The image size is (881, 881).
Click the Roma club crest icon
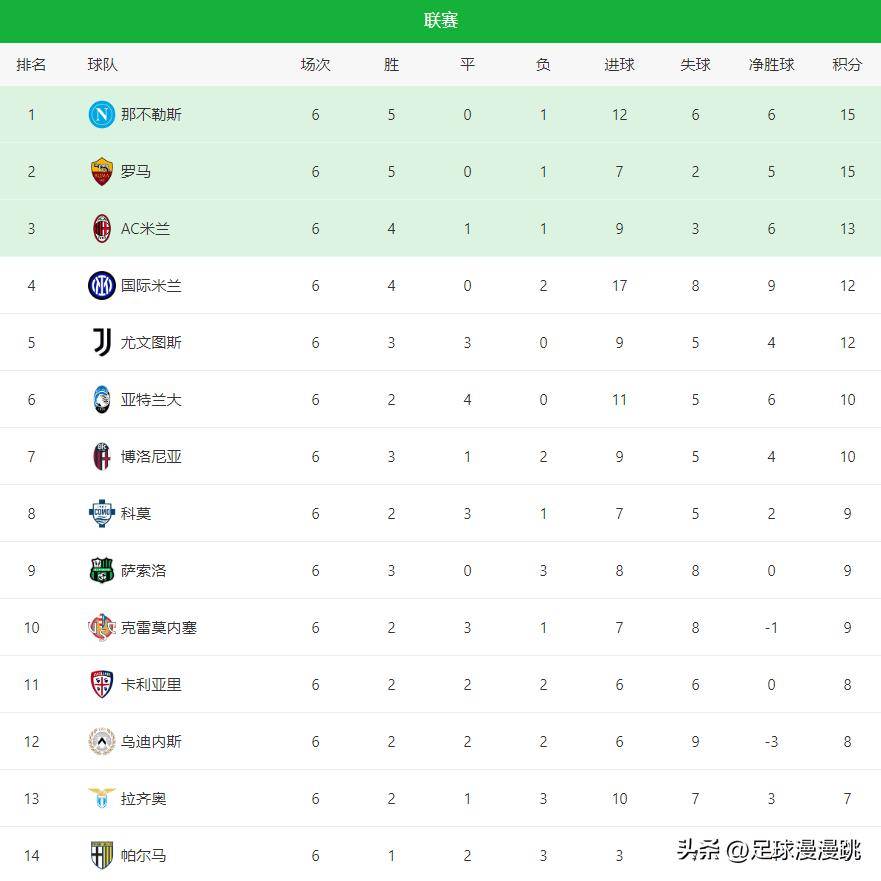tap(101, 171)
